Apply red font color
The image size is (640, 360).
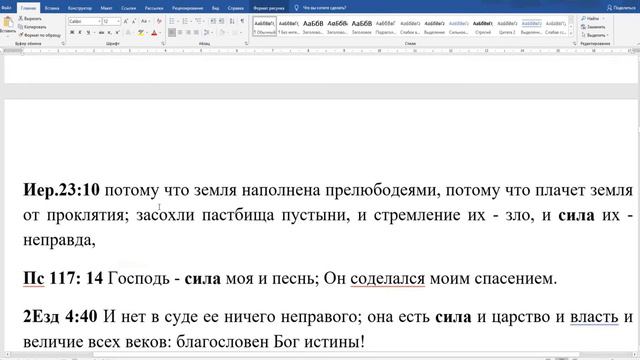[154, 33]
